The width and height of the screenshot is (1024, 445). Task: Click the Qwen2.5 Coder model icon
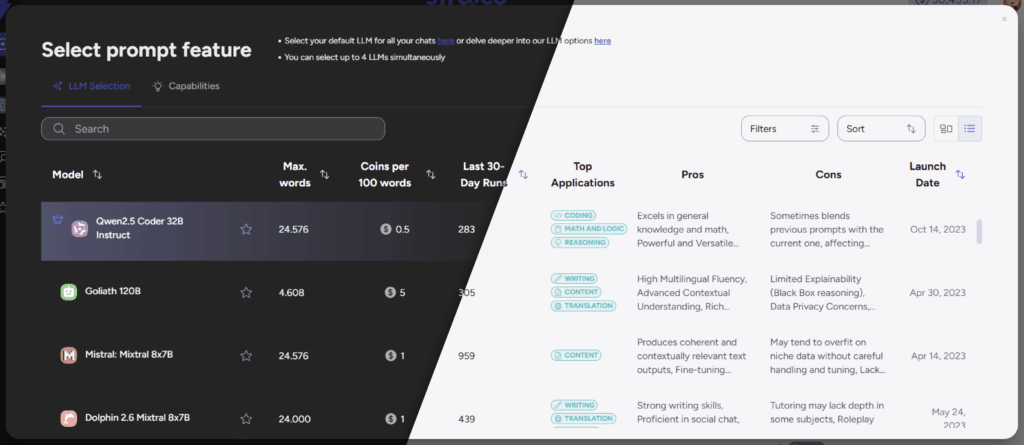click(80, 229)
